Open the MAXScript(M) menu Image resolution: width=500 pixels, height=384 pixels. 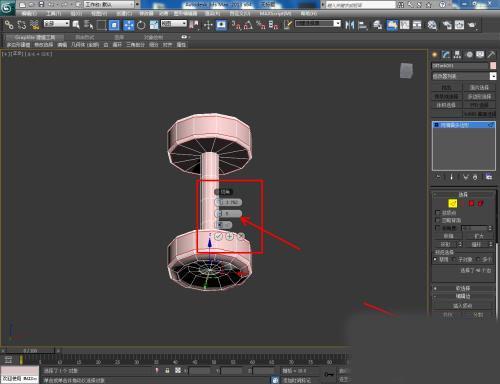point(275,14)
